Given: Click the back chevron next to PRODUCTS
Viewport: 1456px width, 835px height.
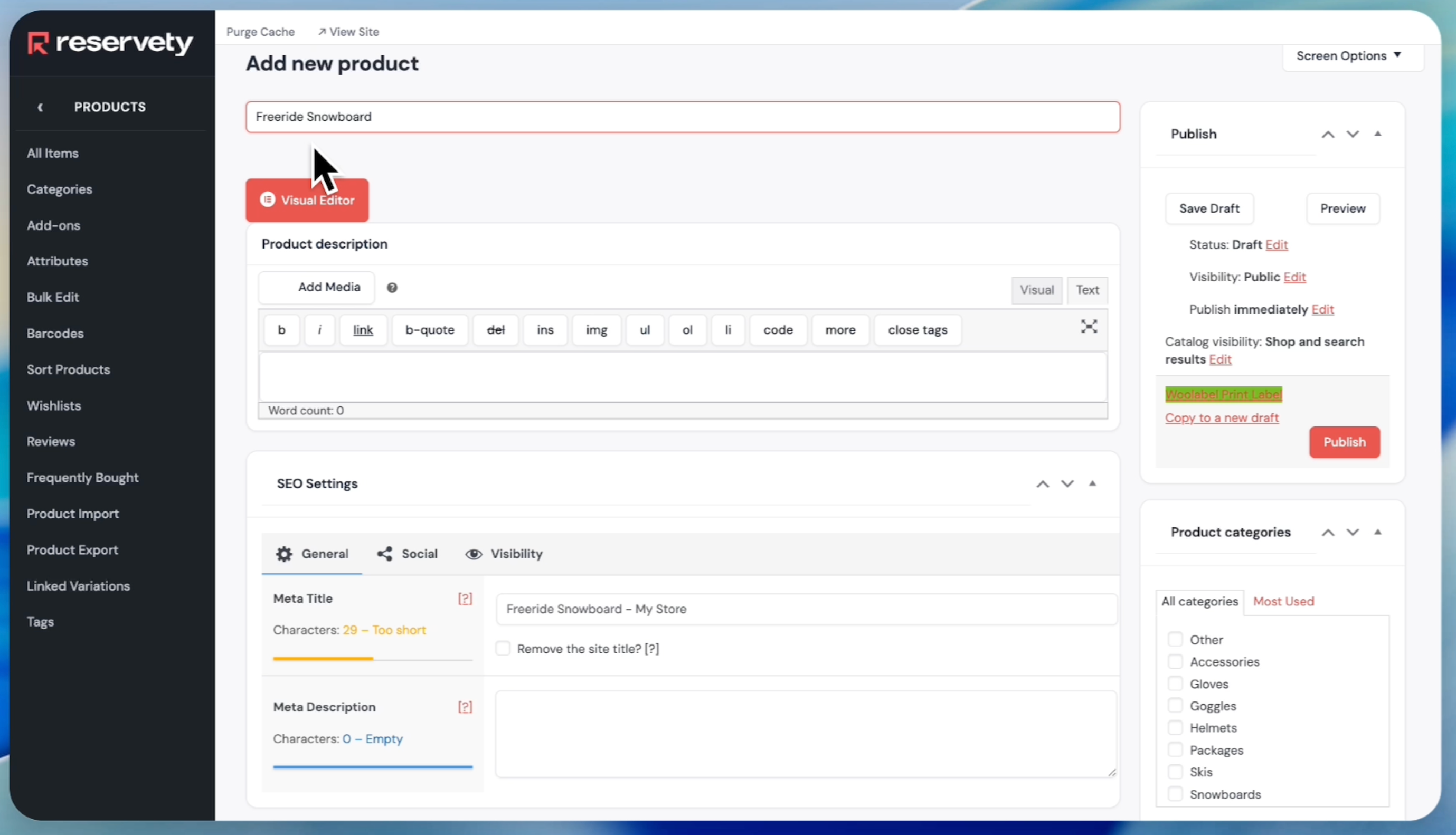Looking at the screenshot, I should (40, 107).
